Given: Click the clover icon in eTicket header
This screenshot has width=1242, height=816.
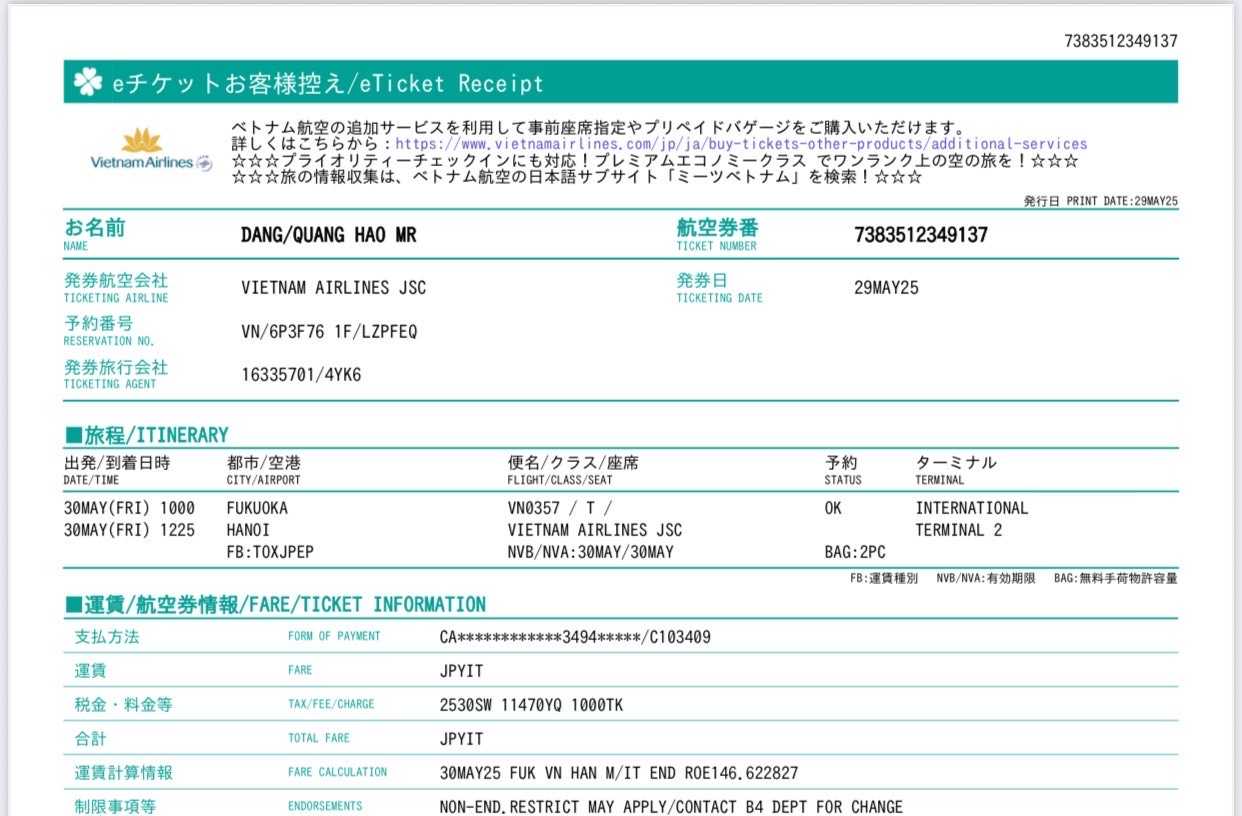Looking at the screenshot, I should tap(88, 83).
